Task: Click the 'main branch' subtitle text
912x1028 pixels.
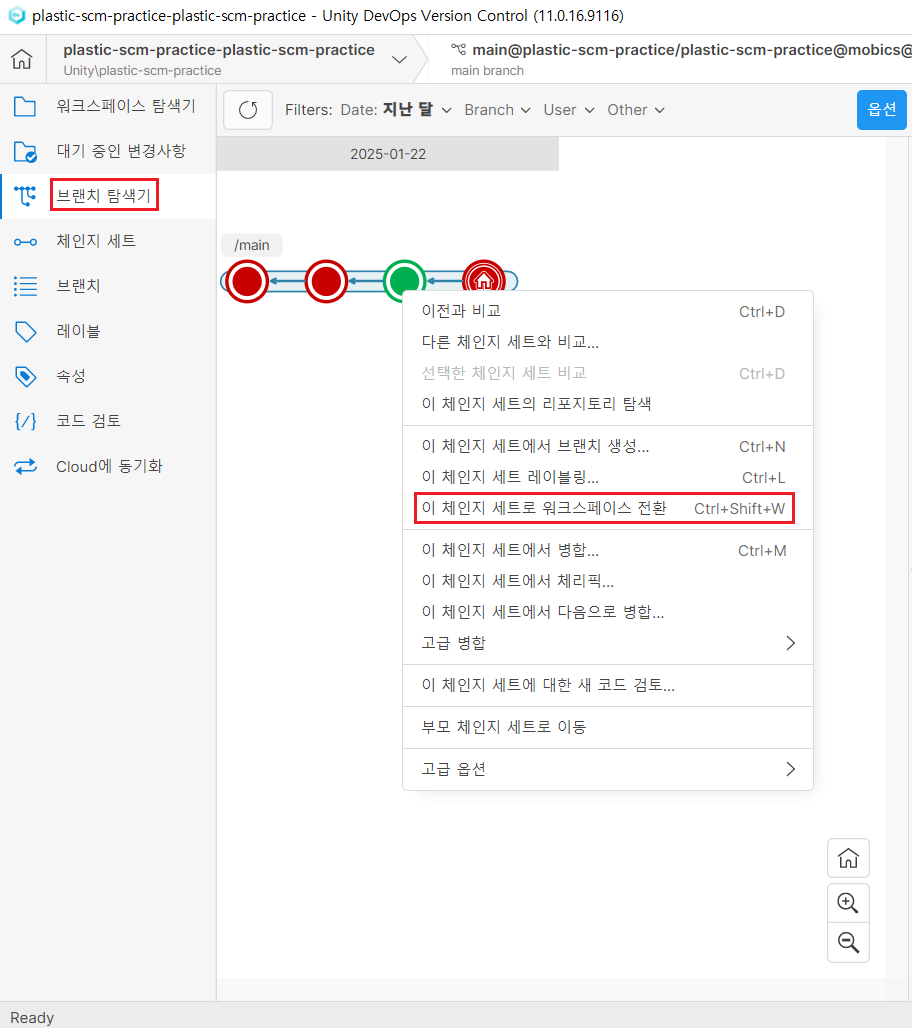Action: point(487,71)
